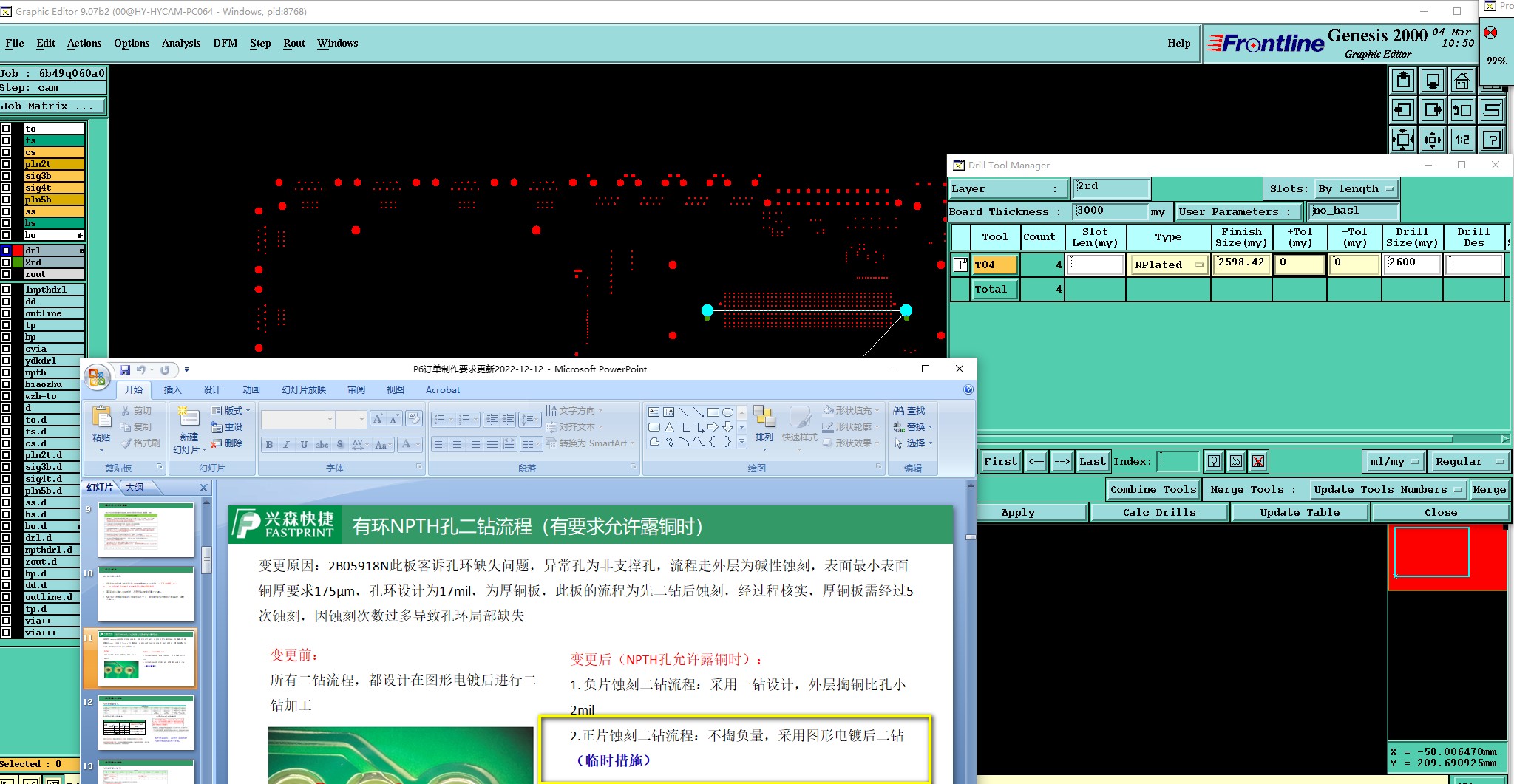Click the red X delete icon beside Index

(1258, 462)
